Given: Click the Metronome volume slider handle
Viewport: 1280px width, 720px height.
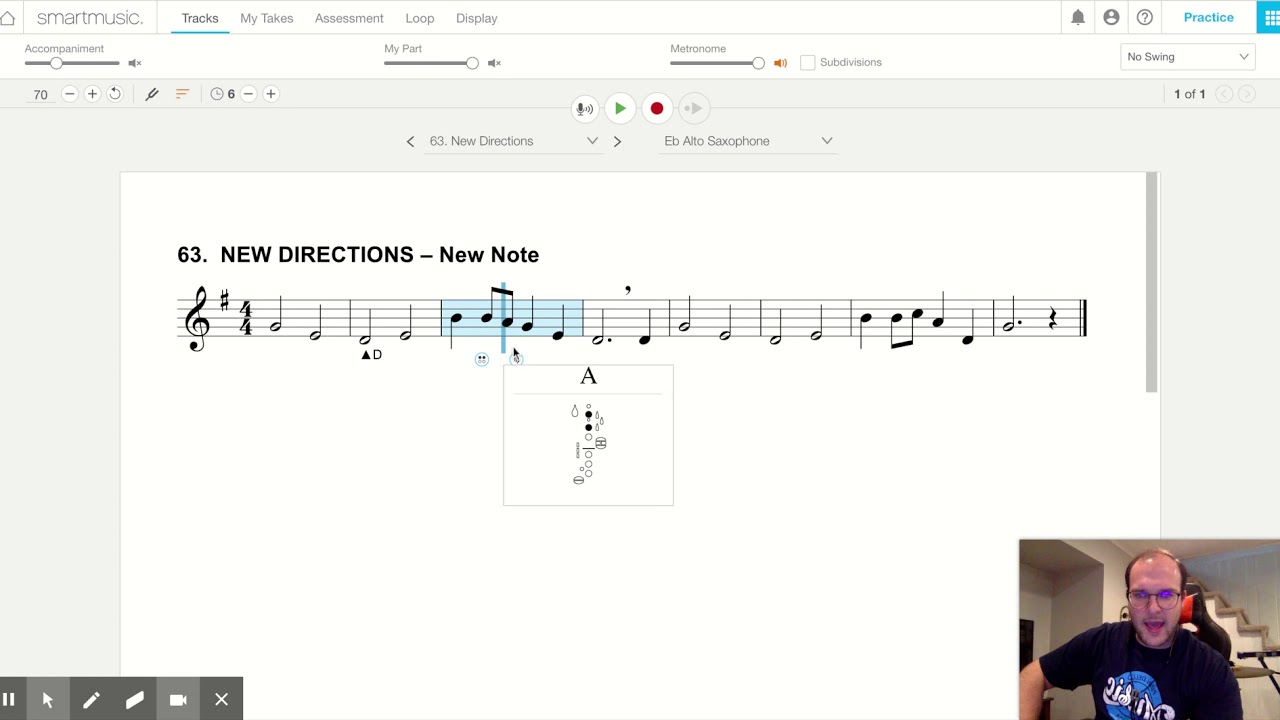Looking at the screenshot, I should tap(758, 63).
